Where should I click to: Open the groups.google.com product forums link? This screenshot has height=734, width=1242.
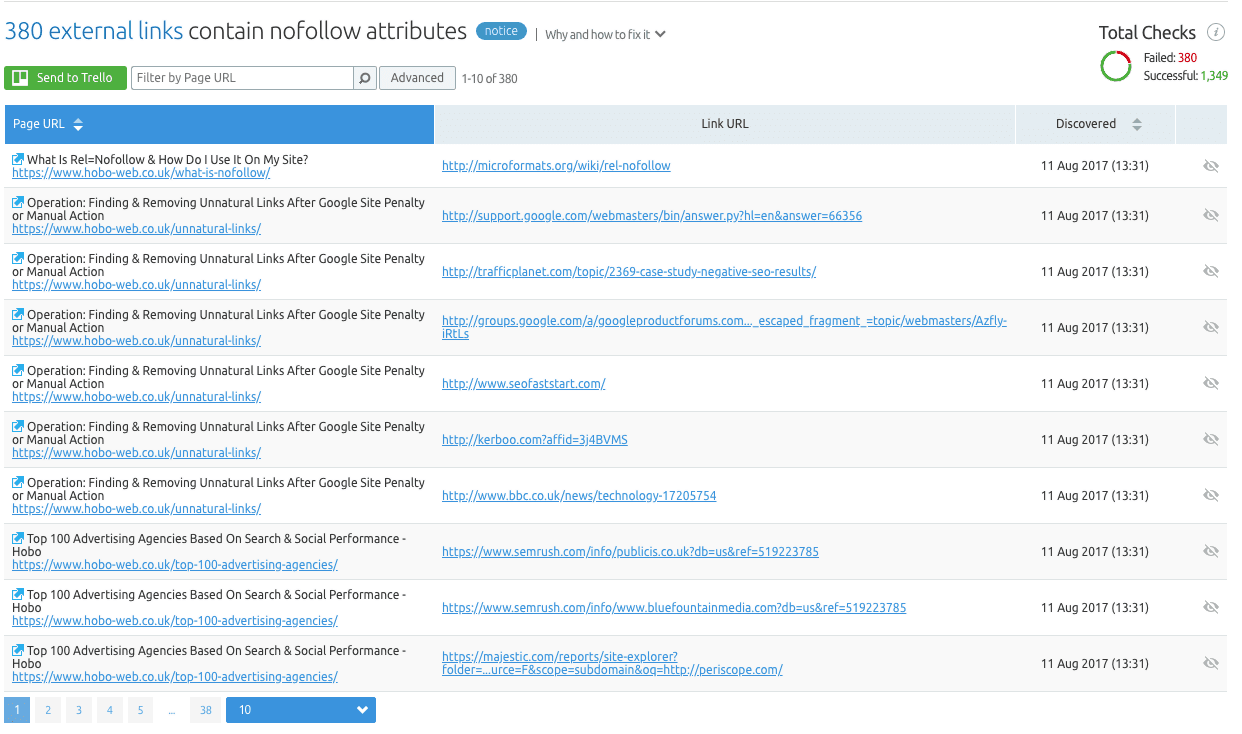724,327
